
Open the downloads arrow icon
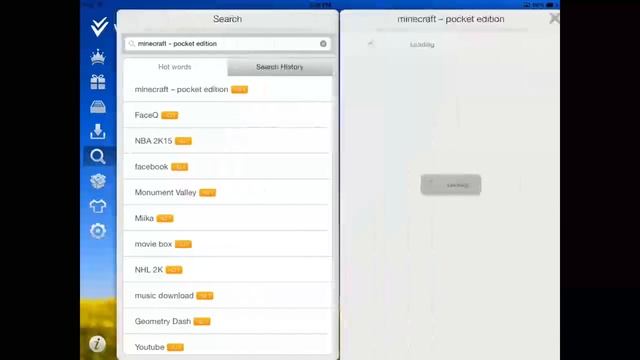point(98,131)
